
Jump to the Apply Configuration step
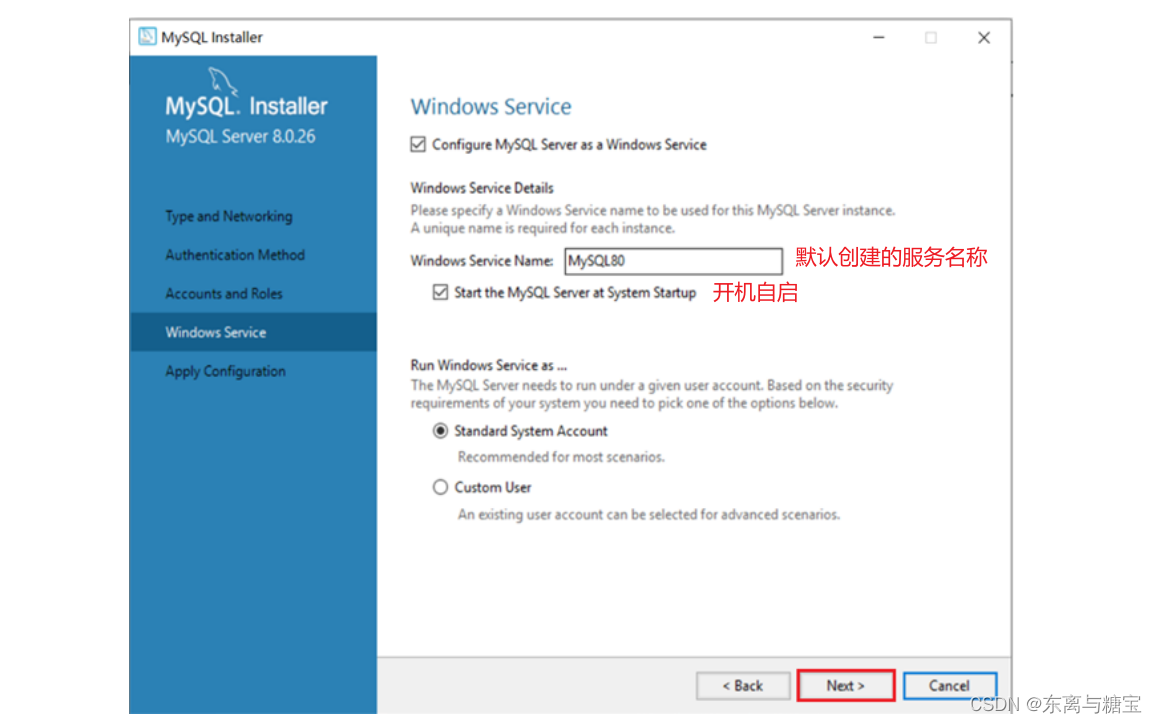tap(225, 371)
